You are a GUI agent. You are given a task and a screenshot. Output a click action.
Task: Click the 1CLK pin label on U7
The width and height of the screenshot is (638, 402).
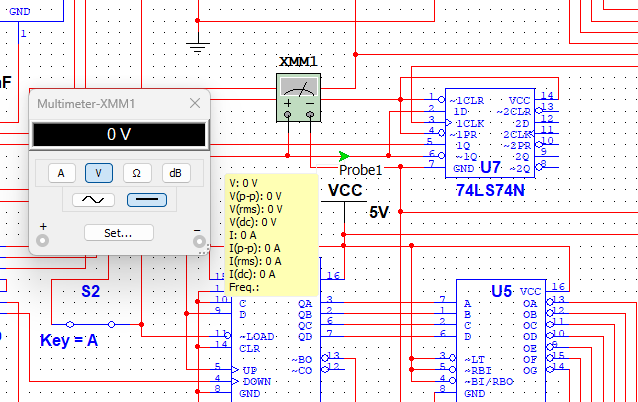470,123
